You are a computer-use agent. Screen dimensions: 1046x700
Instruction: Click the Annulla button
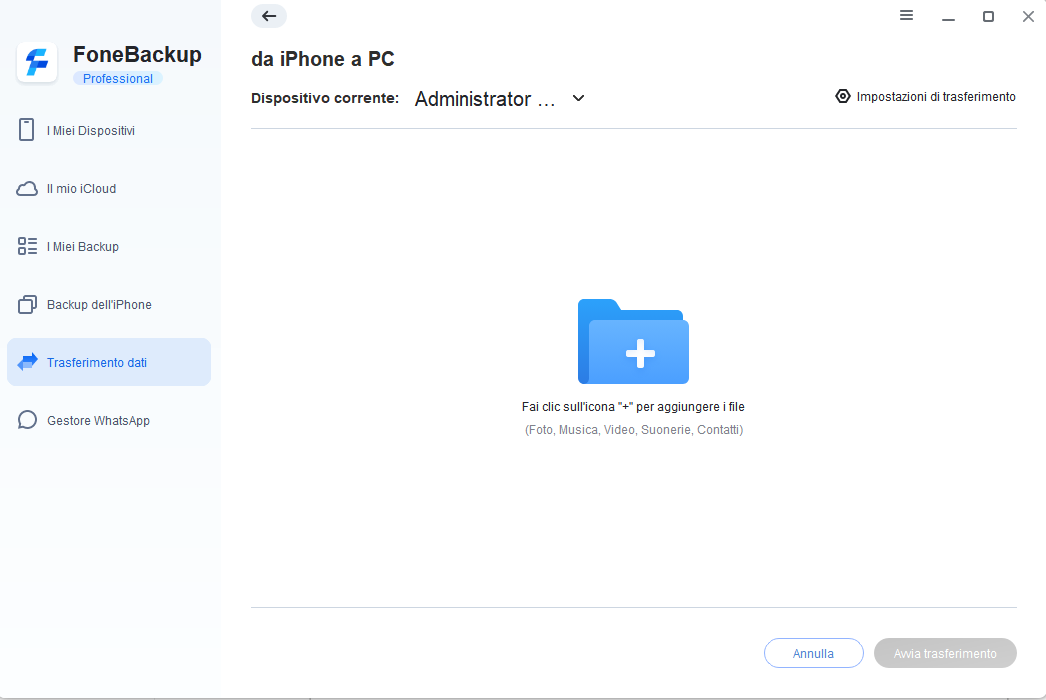(x=813, y=653)
